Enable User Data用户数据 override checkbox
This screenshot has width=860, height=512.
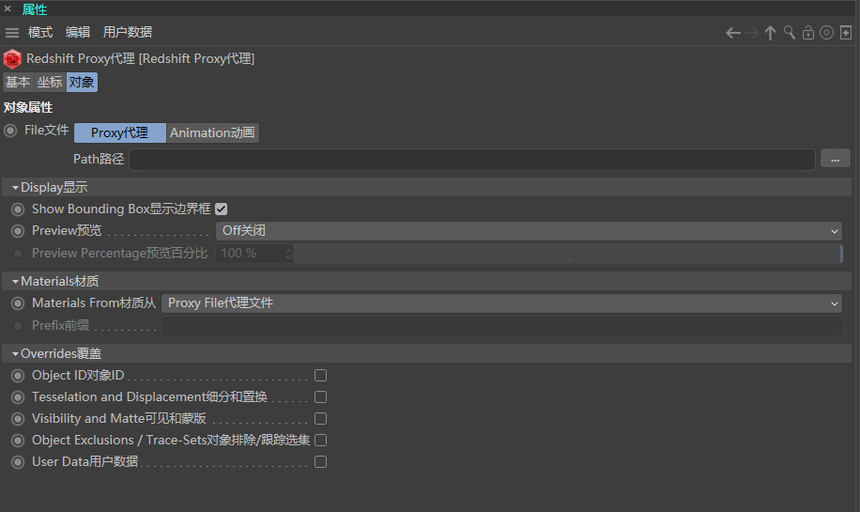click(x=321, y=462)
